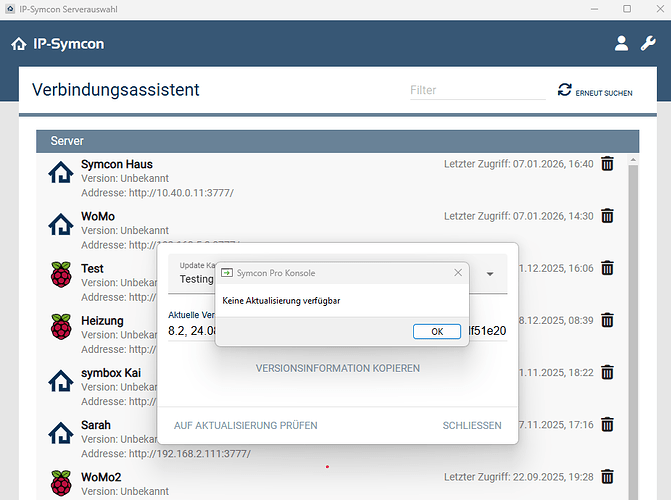
Task: Click the Erneut Suchen label
Action: click(x=604, y=93)
